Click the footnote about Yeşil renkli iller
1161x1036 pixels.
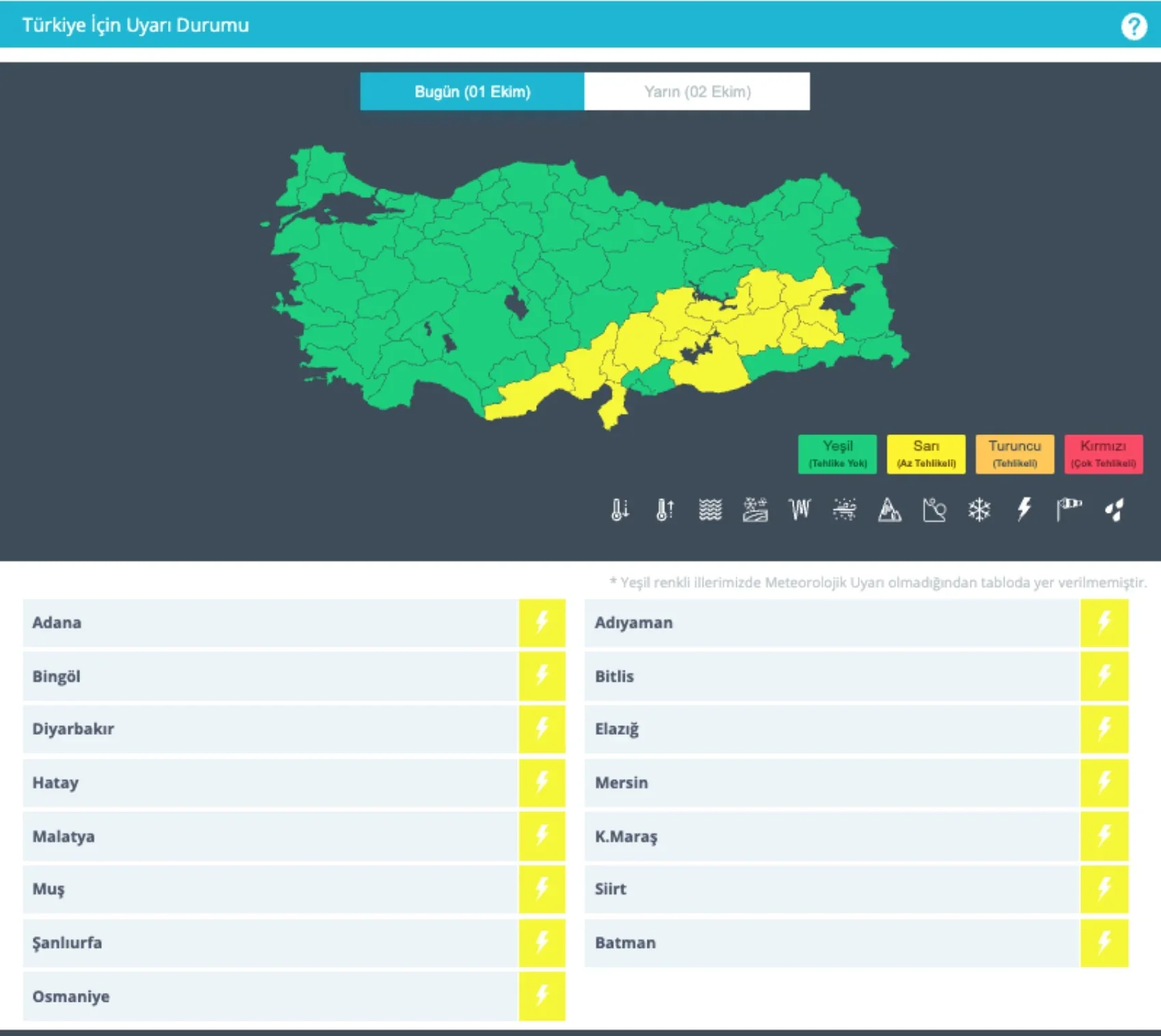(x=878, y=583)
